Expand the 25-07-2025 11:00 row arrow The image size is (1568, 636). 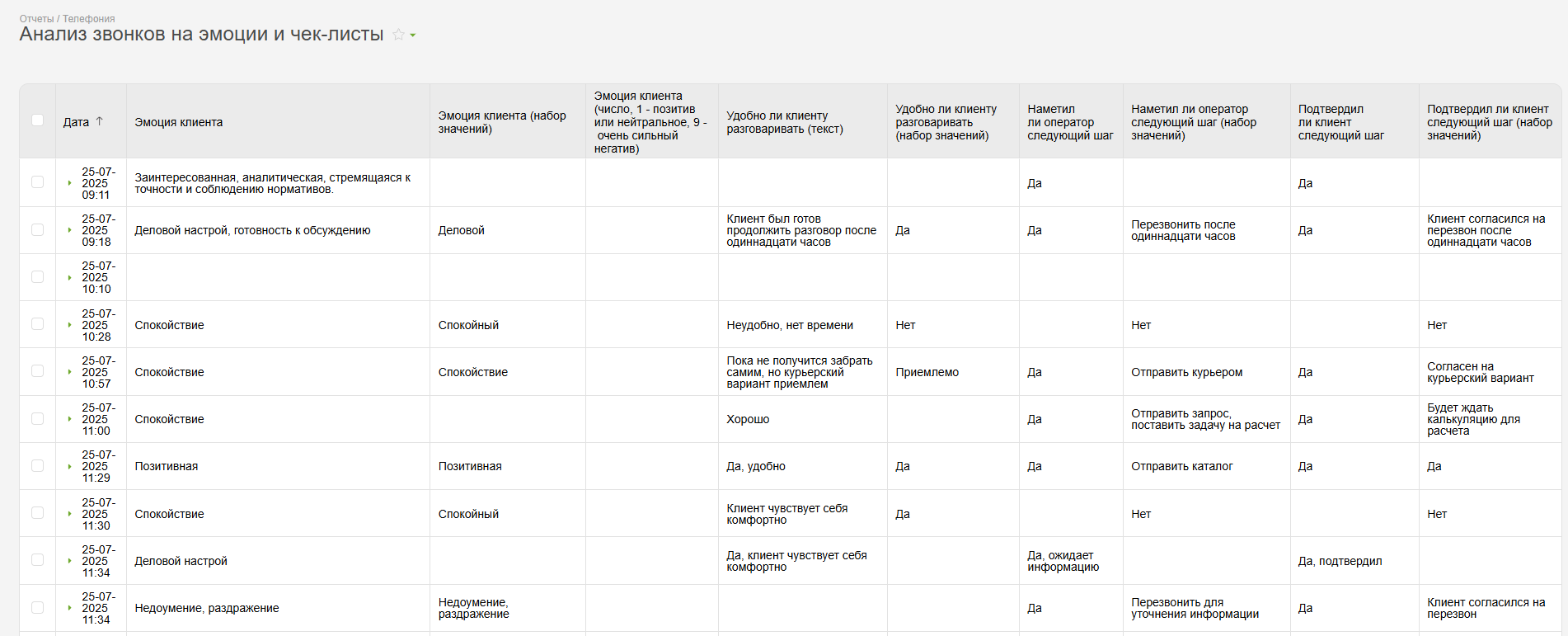(69, 419)
